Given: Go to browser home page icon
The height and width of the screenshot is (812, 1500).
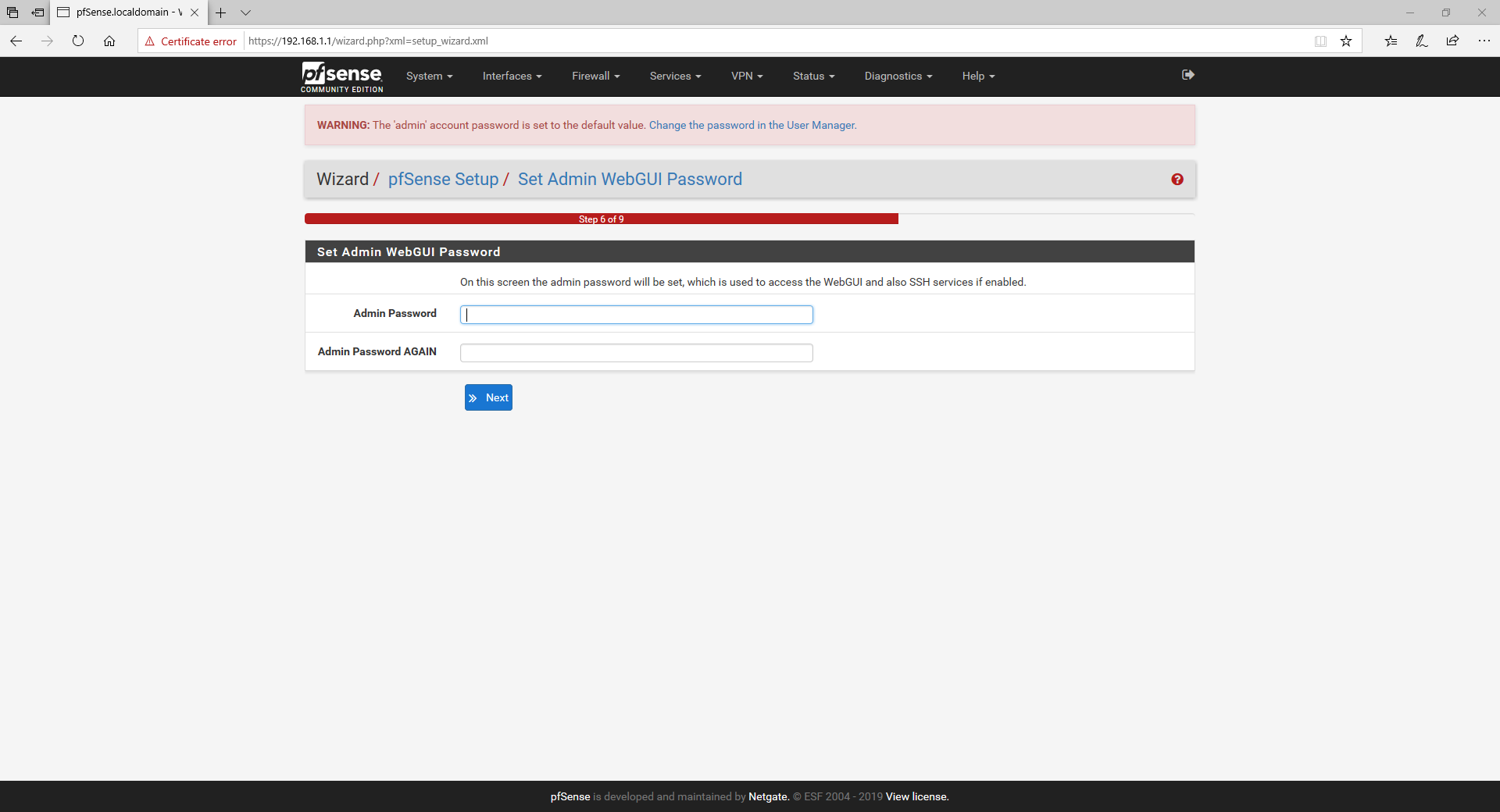Looking at the screenshot, I should pos(109,41).
